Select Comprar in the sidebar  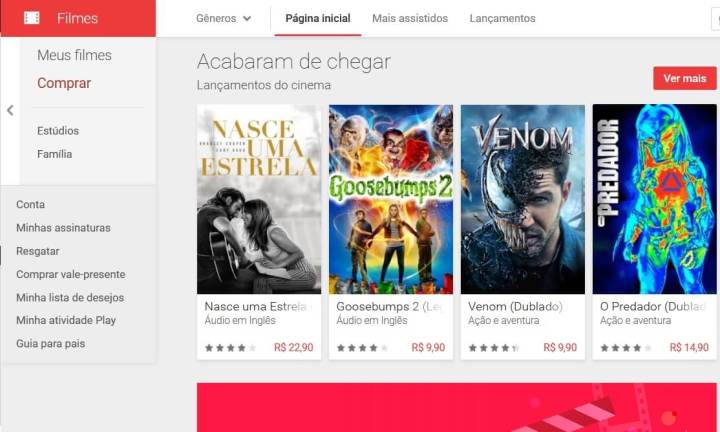64,83
